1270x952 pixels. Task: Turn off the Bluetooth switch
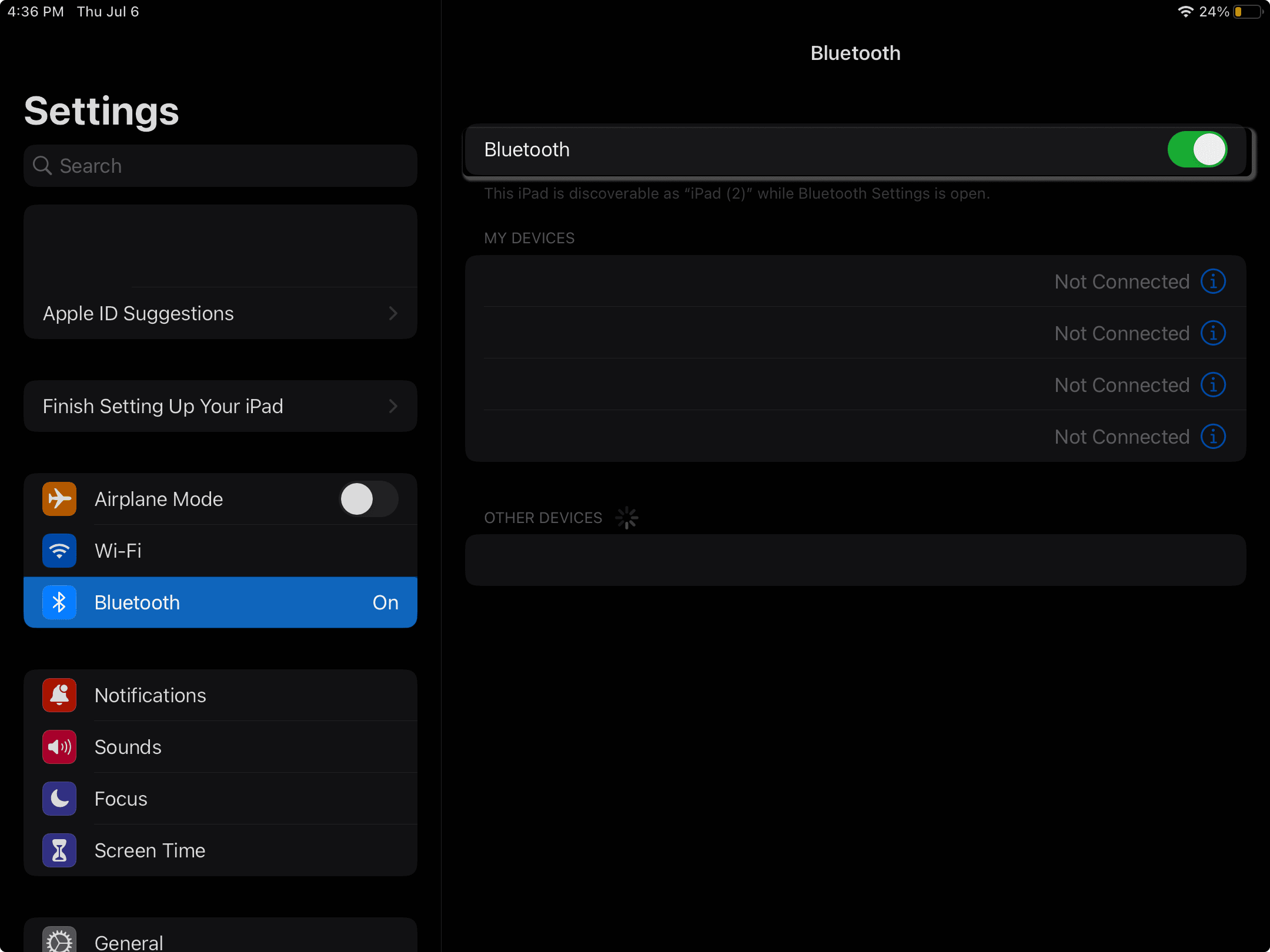pos(1197,149)
